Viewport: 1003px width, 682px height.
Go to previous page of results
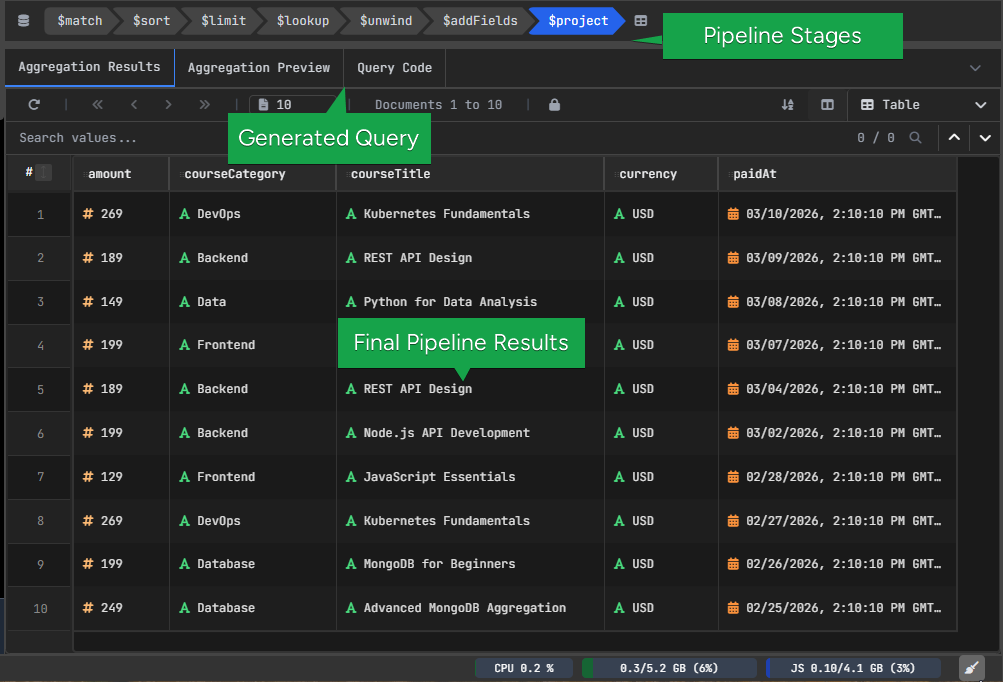[x=134, y=104]
